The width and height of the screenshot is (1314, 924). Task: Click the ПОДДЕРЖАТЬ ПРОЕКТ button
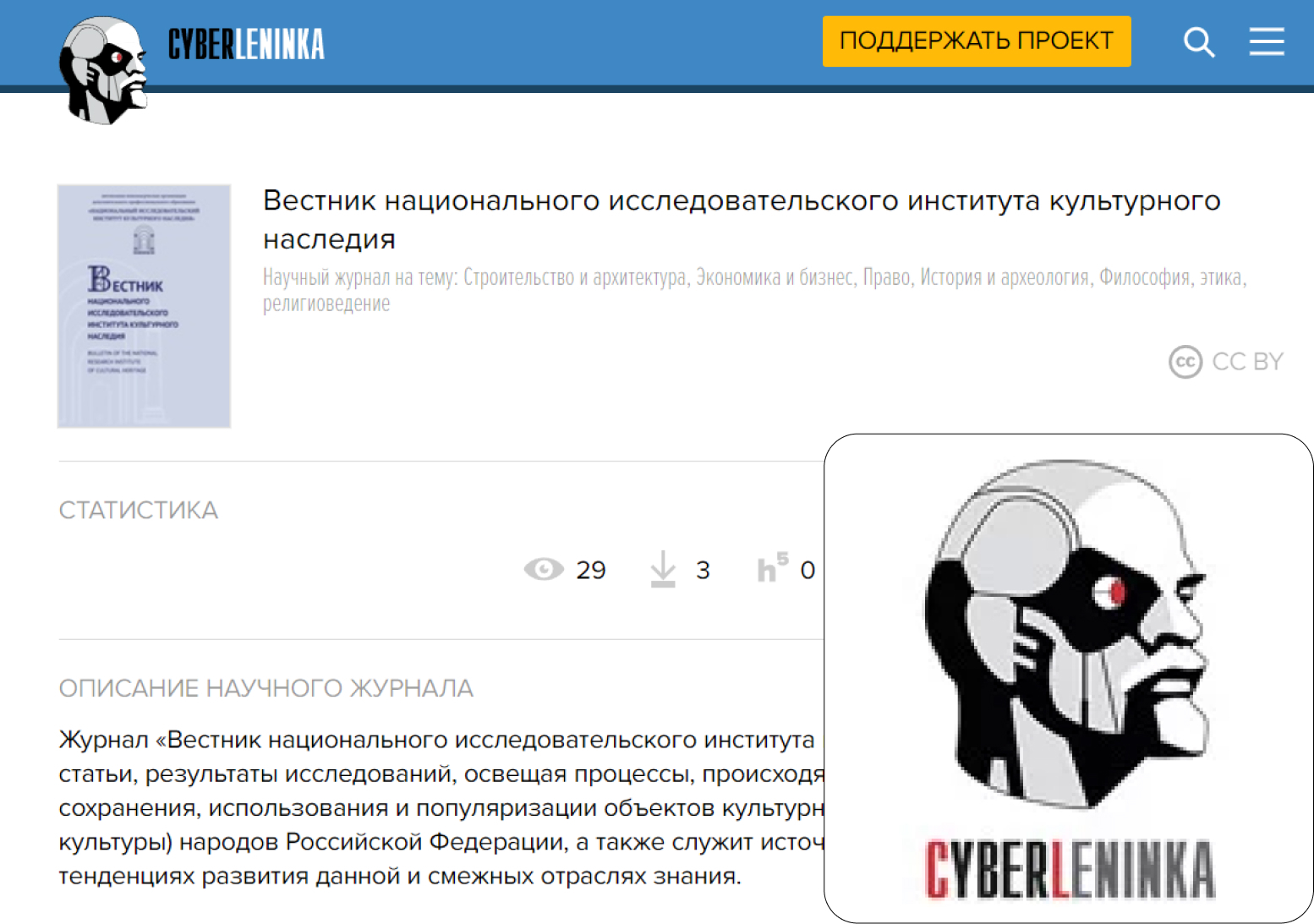click(977, 41)
